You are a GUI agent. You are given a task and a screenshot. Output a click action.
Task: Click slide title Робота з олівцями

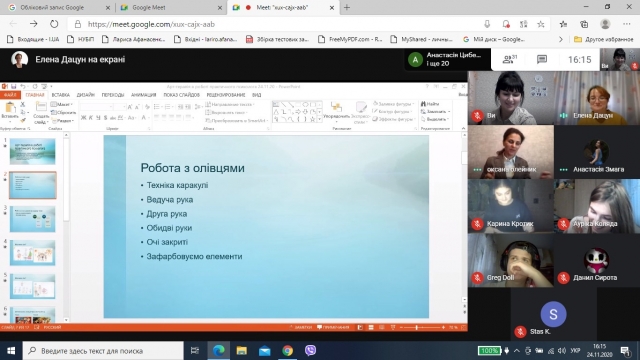tap(192, 168)
